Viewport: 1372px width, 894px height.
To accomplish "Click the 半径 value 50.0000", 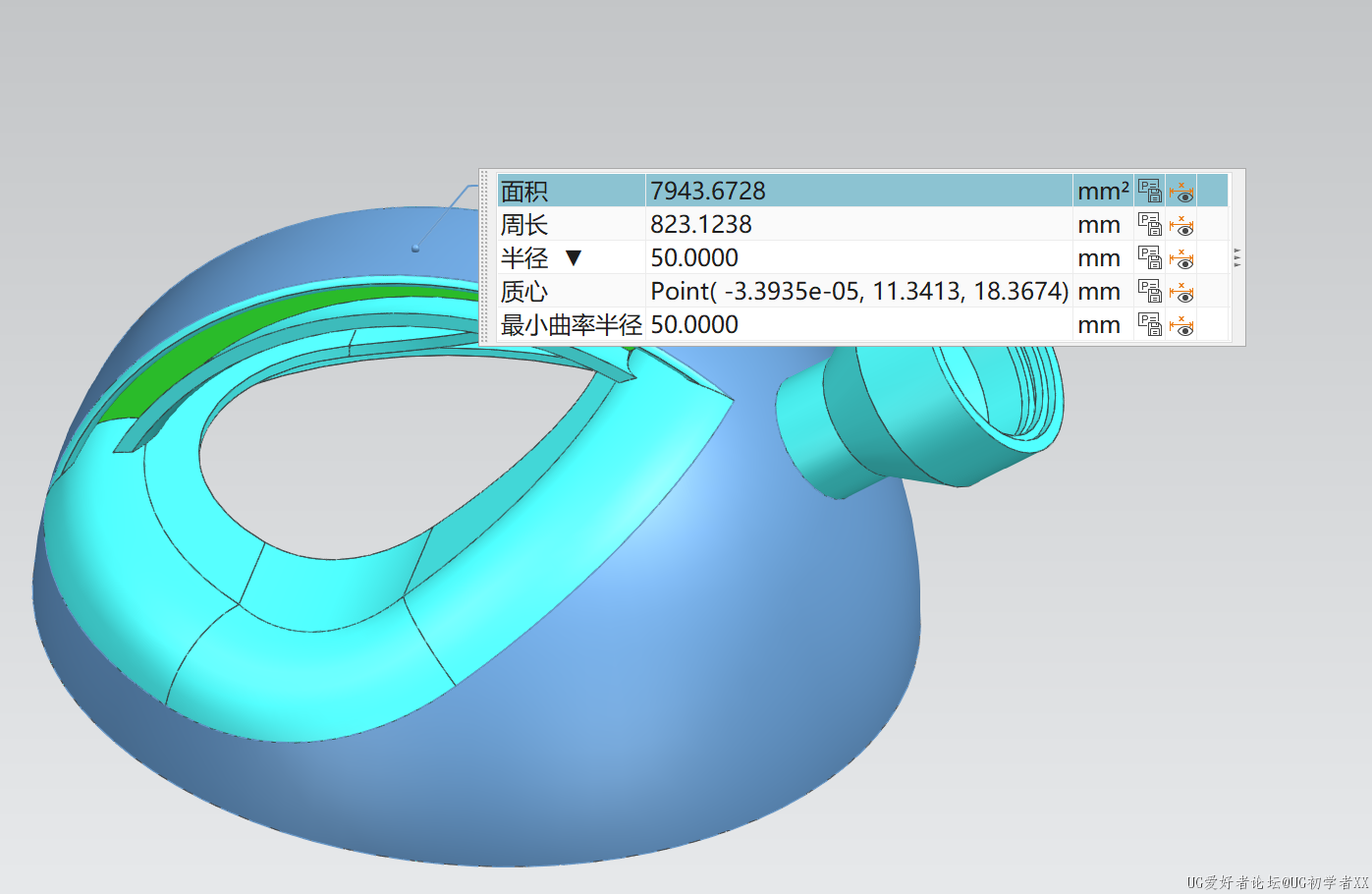I will [693, 257].
